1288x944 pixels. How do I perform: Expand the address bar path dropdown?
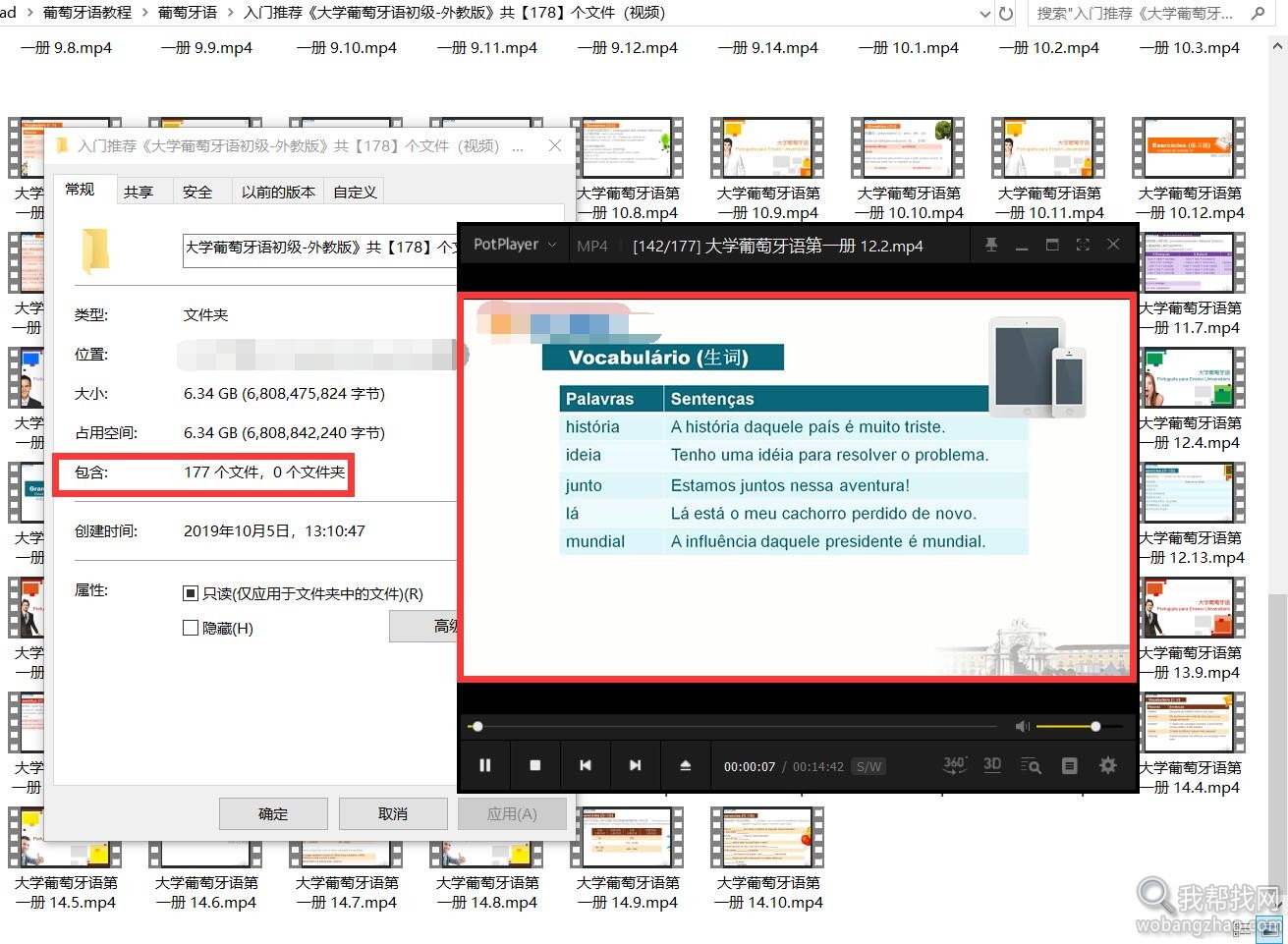[984, 13]
